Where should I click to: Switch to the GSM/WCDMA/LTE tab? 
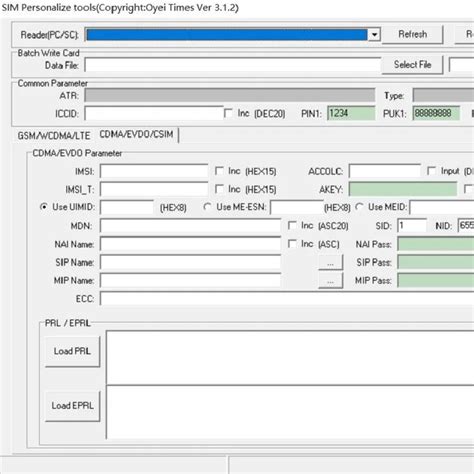click(54, 136)
